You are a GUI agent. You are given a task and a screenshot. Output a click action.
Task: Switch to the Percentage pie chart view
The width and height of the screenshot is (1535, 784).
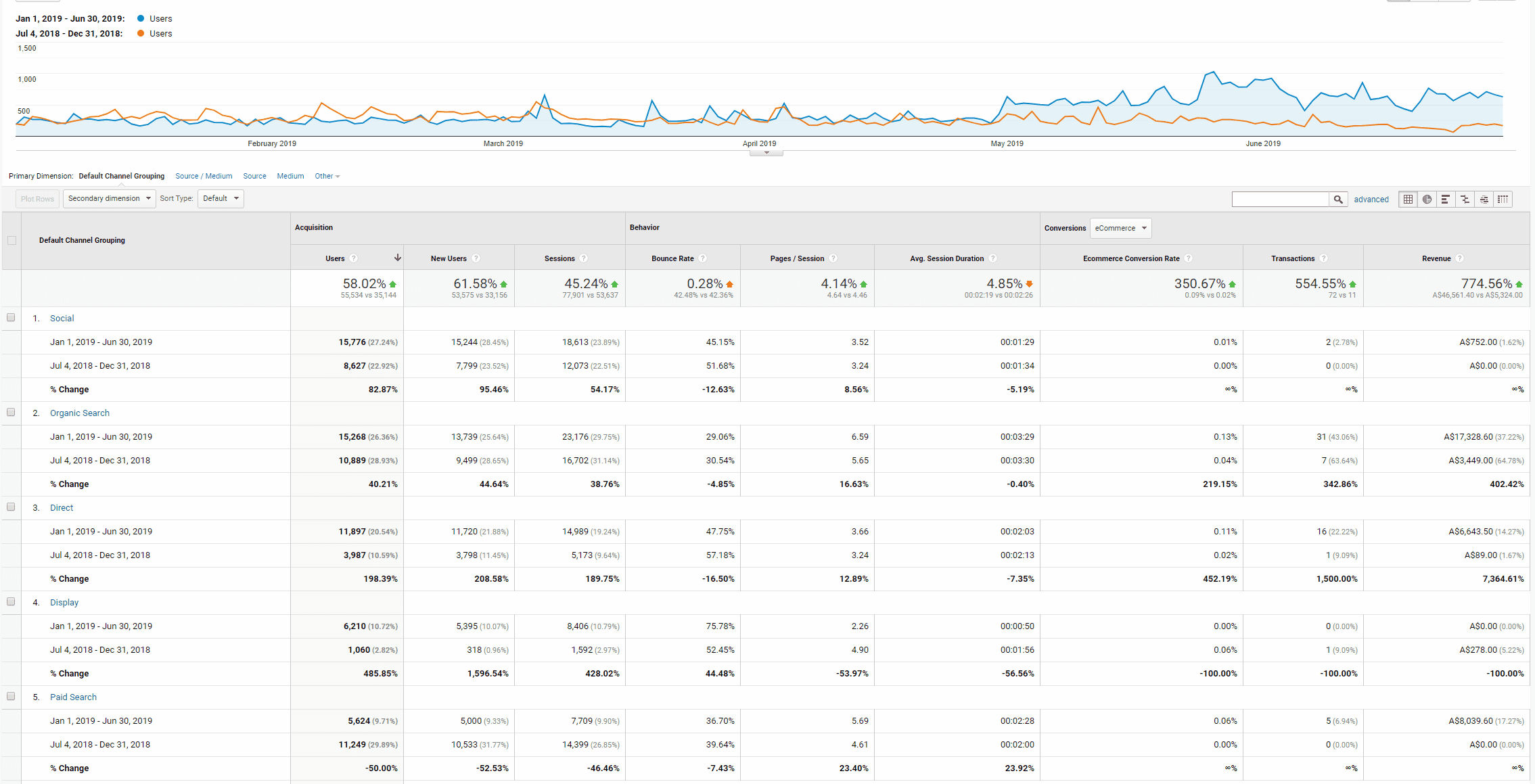pos(1427,200)
